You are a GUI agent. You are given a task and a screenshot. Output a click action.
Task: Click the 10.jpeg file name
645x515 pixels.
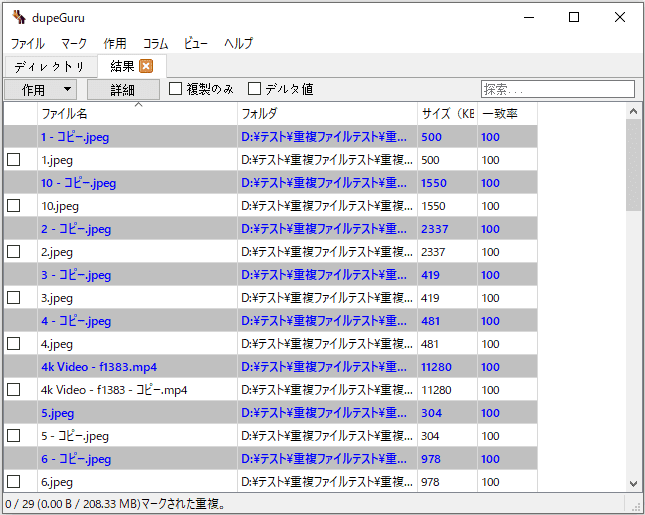pyautogui.click(x=60, y=206)
